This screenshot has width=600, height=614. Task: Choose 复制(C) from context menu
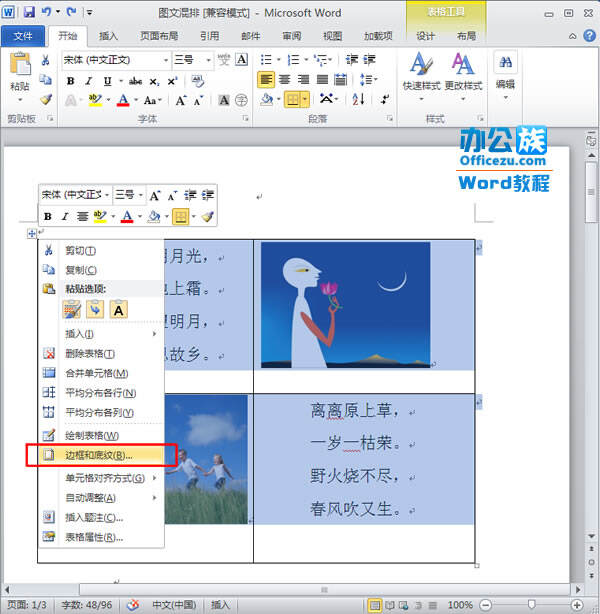pyautogui.click(x=101, y=270)
